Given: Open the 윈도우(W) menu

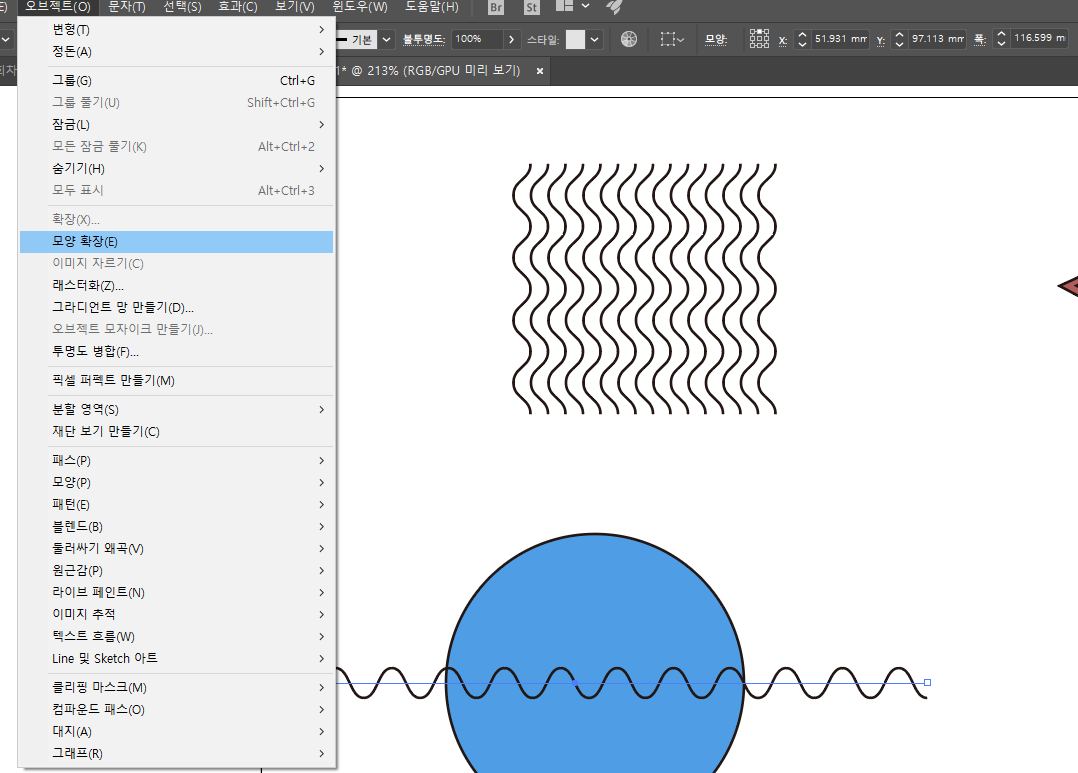Looking at the screenshot, I should [360, 7].
